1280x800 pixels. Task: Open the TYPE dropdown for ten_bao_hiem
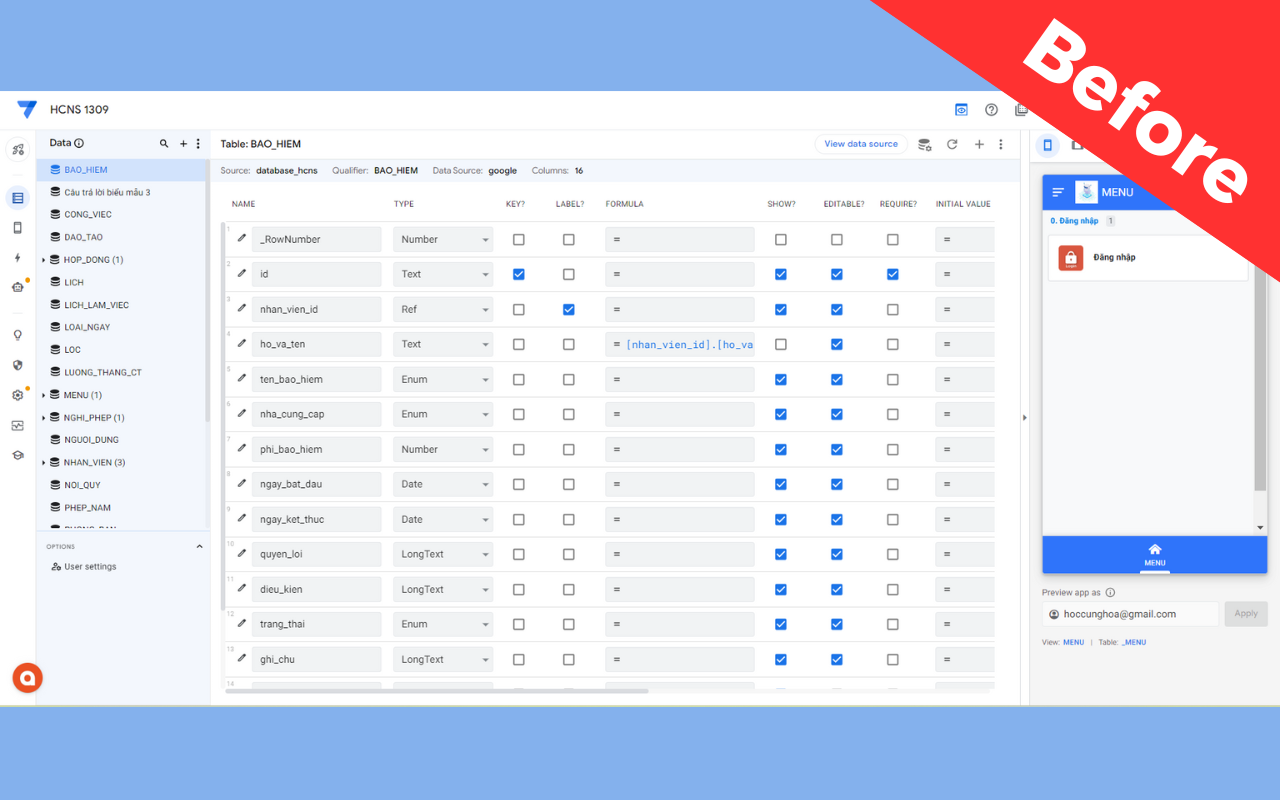pos(442,379)
